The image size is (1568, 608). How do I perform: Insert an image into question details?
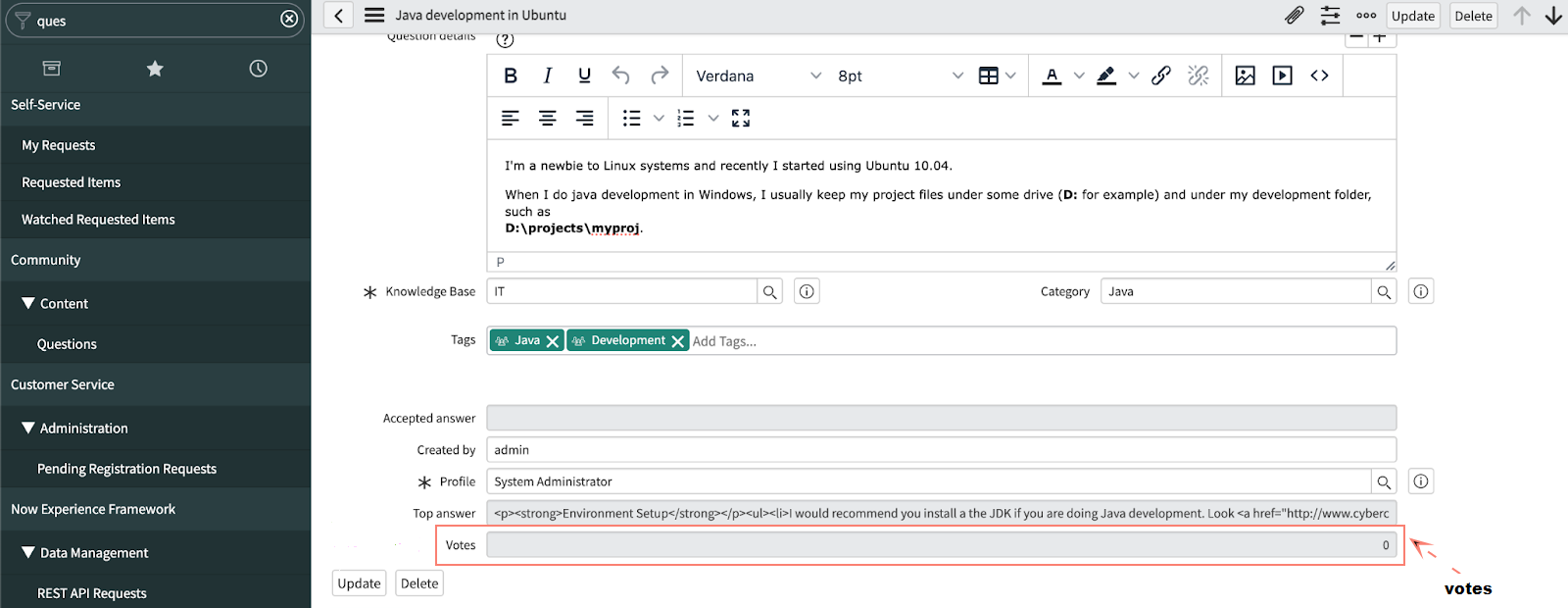point(1245,76)
